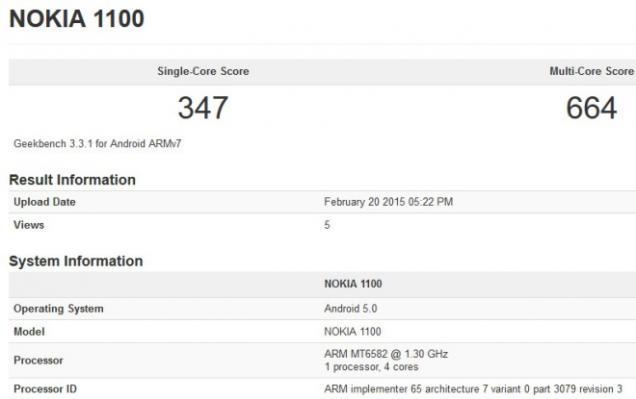Viewport: 636px width, 399px height.
Task: Click the Android 5.0 value
Action: pos(351,309)
